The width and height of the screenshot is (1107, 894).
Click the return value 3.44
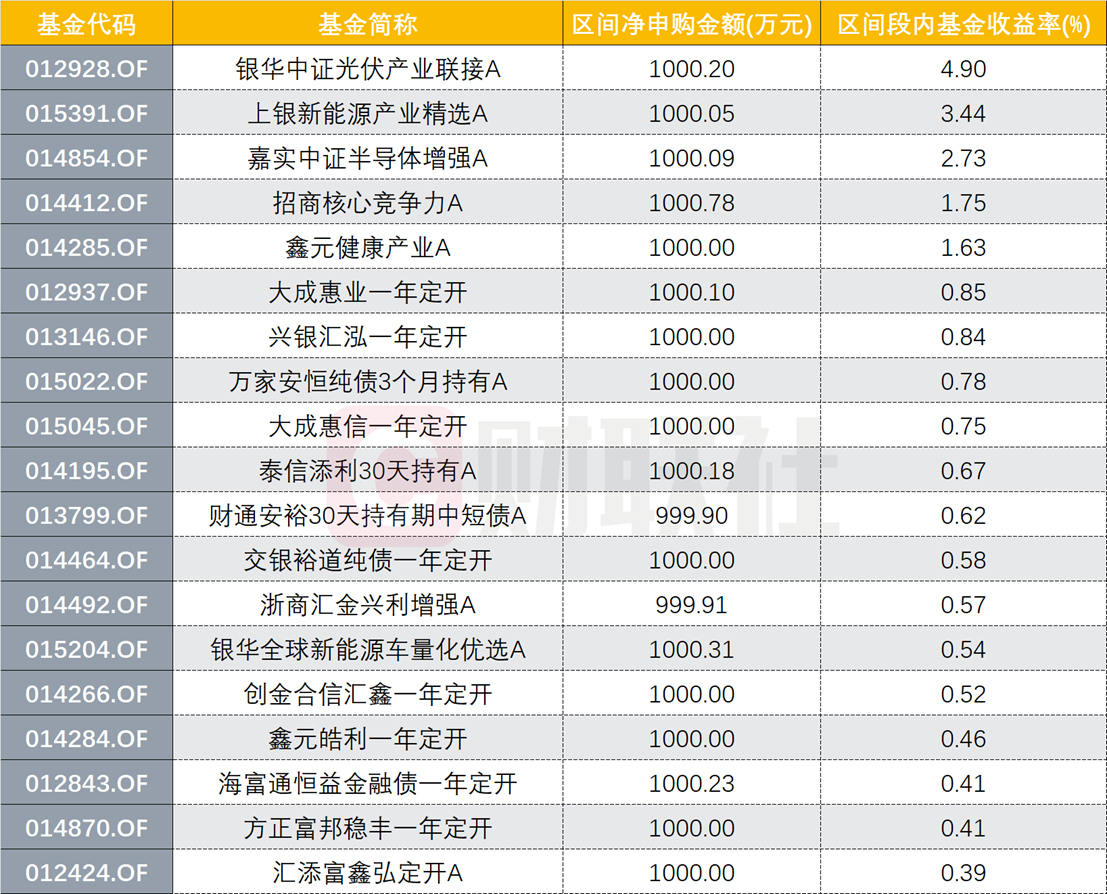964,114
